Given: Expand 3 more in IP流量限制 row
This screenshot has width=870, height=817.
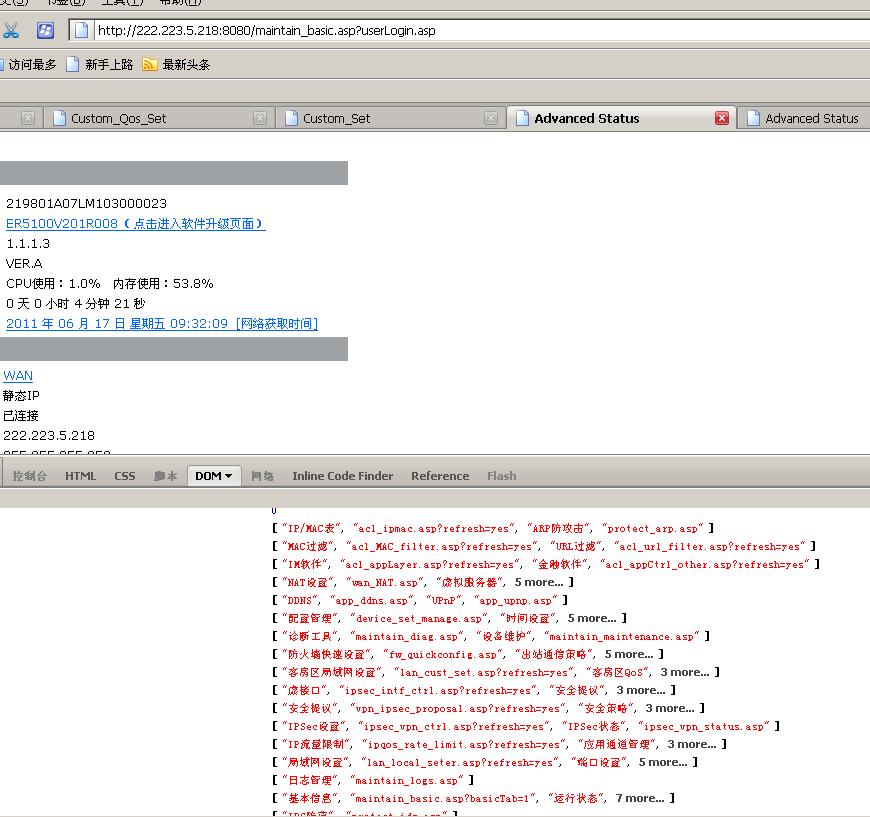Looking at the screenshot, I should 692,744.
